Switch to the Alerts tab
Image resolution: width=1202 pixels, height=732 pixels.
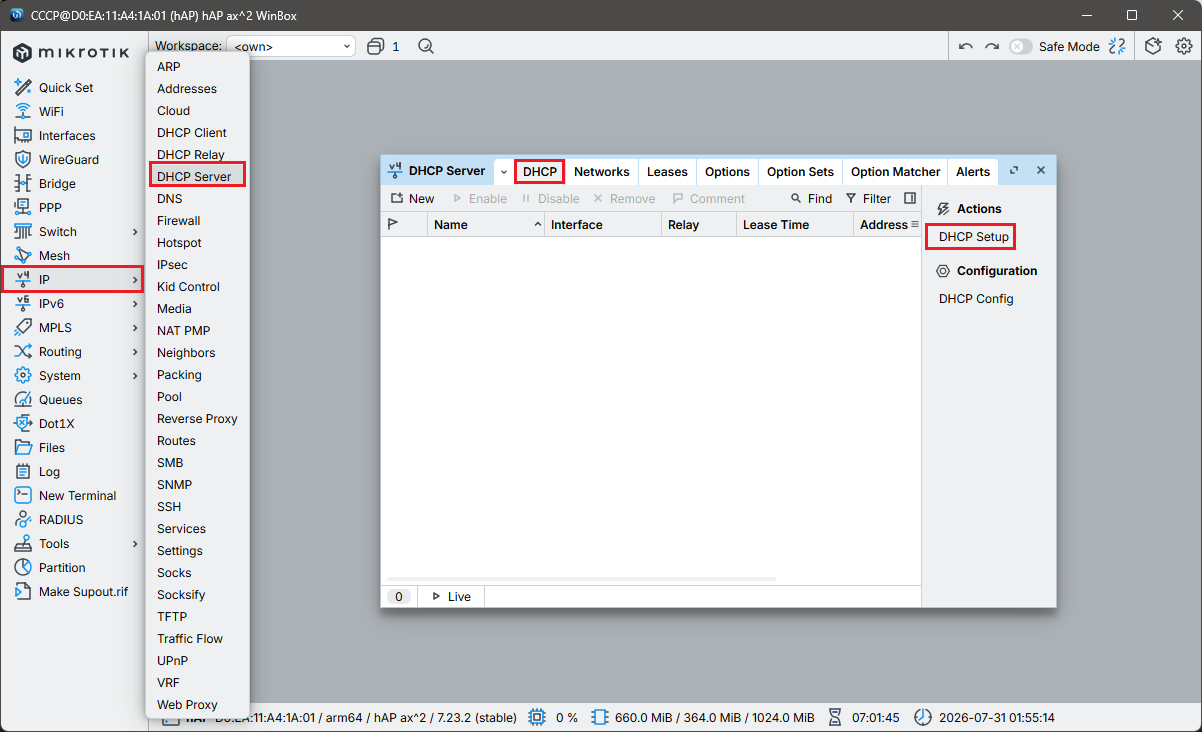pos(973,172)
